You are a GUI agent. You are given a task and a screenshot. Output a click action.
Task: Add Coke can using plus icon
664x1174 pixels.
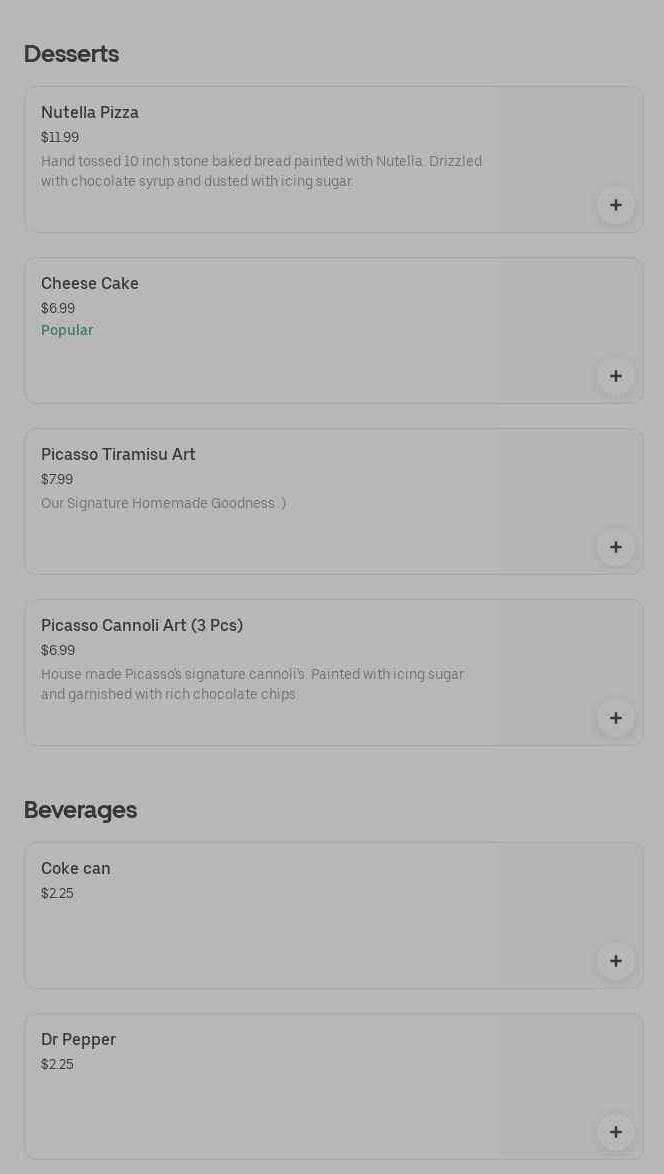click(616, 961)
